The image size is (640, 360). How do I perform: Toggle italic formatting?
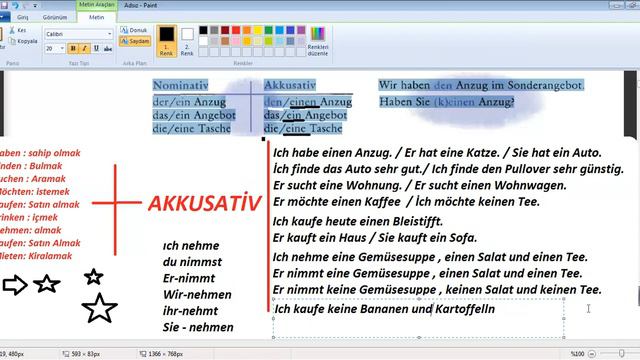pyautogui.click(x=84, y=49)
